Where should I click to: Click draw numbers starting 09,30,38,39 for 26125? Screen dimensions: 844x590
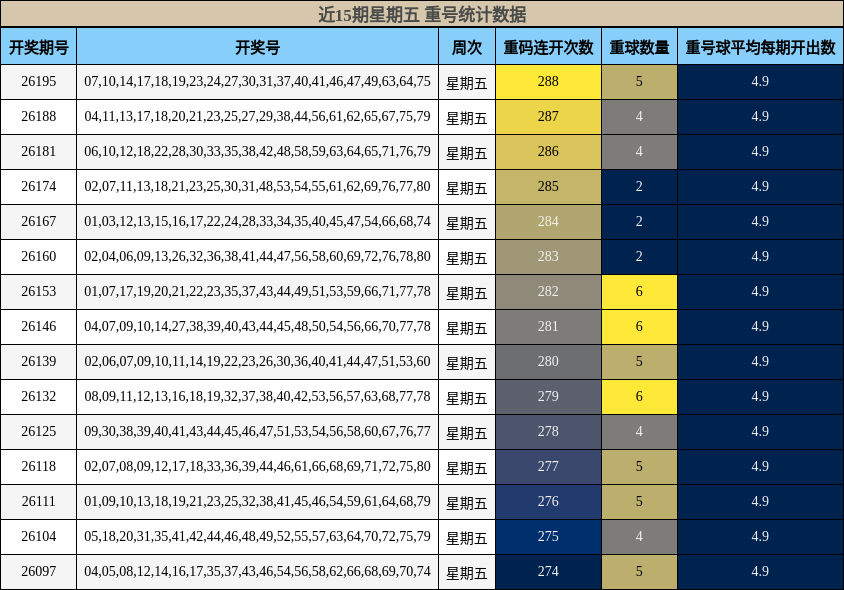[257, 431]
